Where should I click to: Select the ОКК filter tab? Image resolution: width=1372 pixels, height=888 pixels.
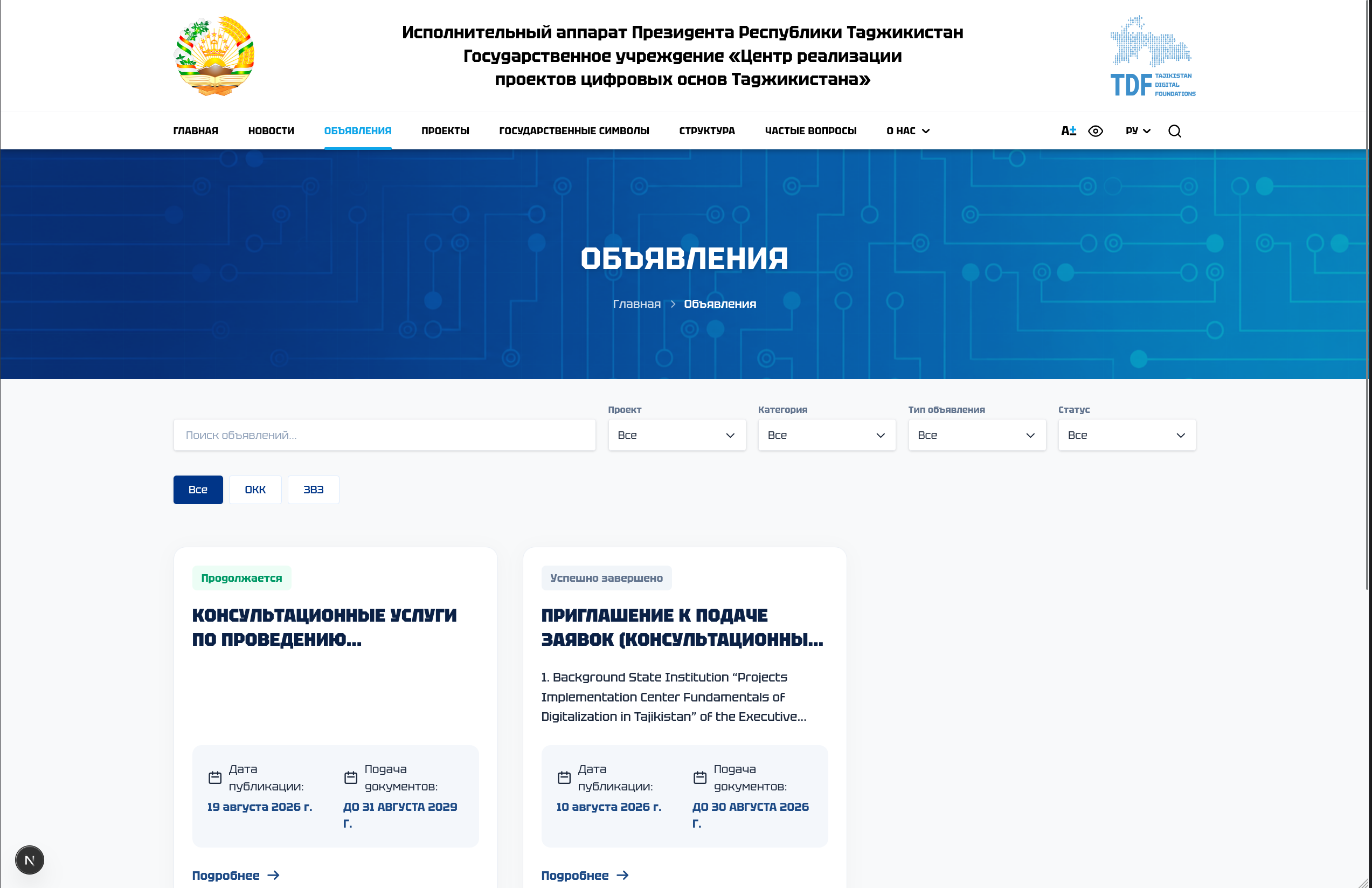(255, 490)
